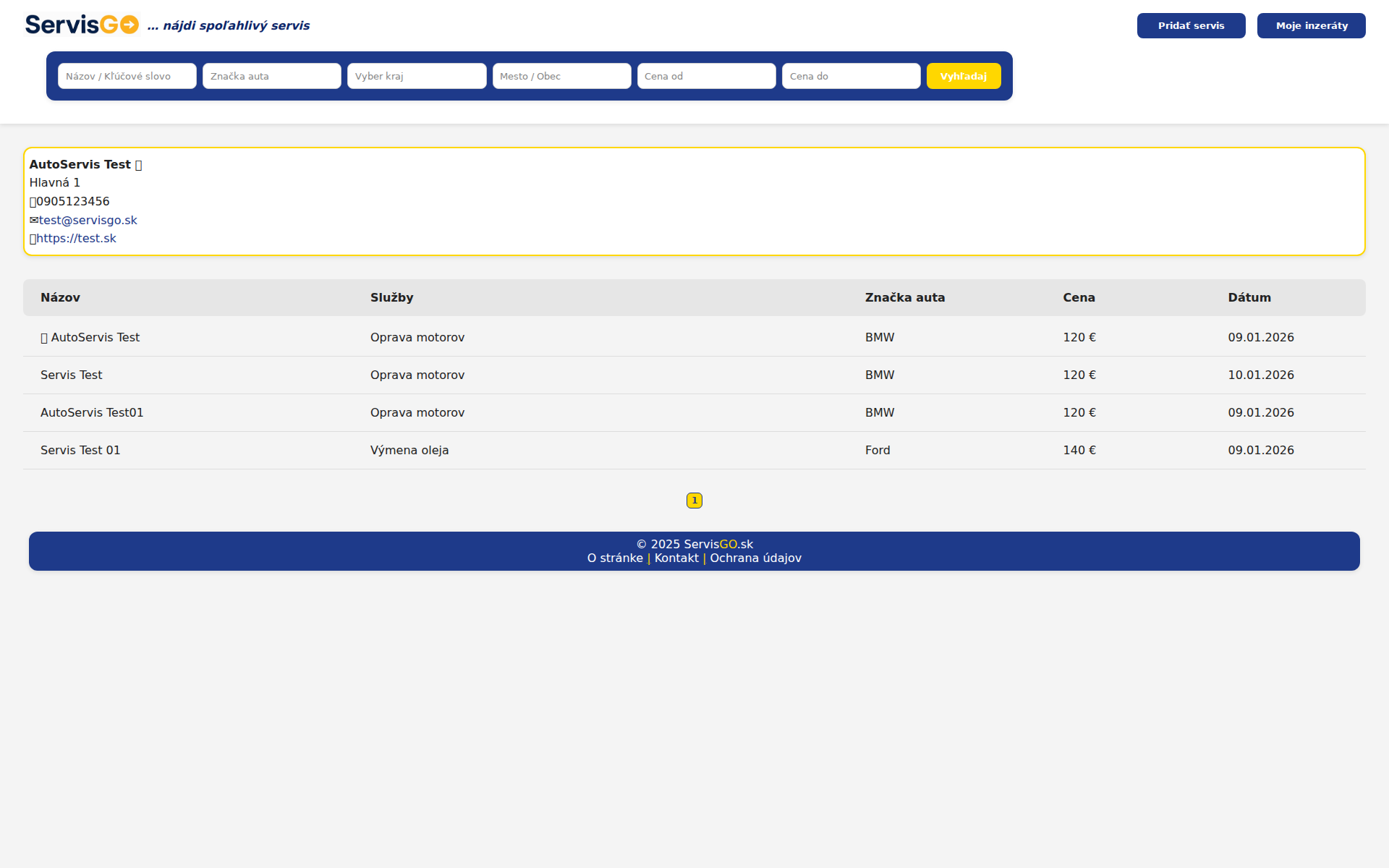Click the Mesto / Obec field
The width and height of the screenshot is (1389, 868).
[561, 76]
